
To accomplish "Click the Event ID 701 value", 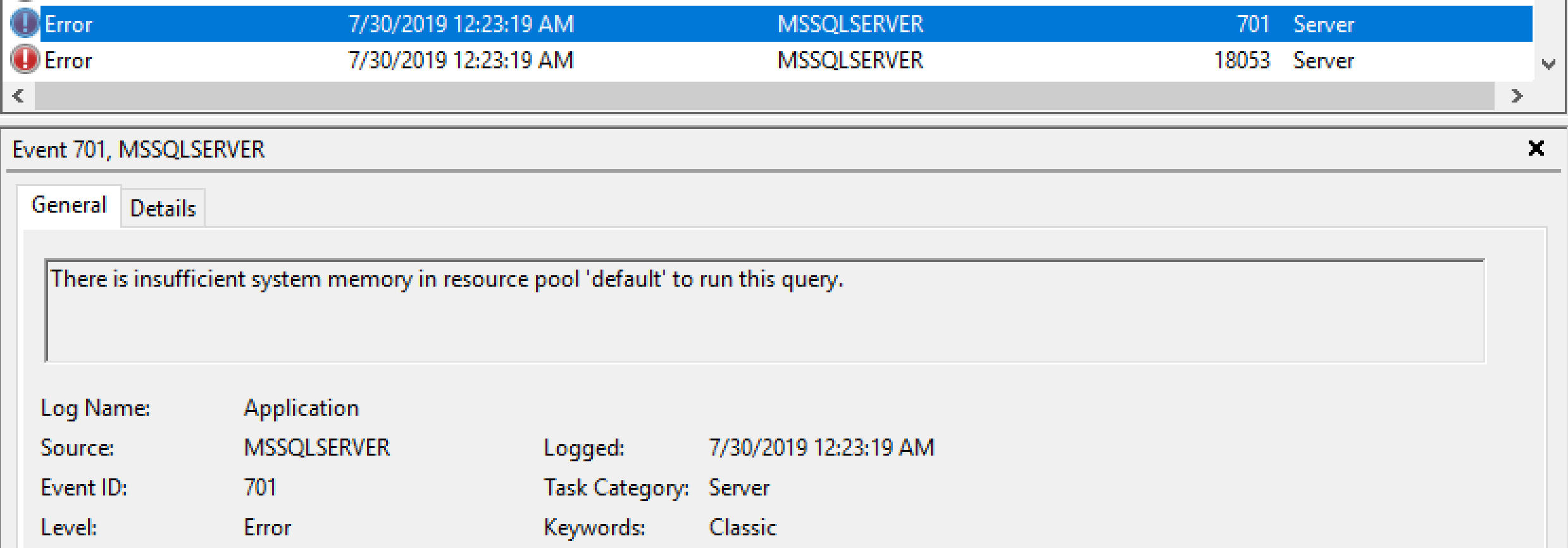I will pos(259,487).
